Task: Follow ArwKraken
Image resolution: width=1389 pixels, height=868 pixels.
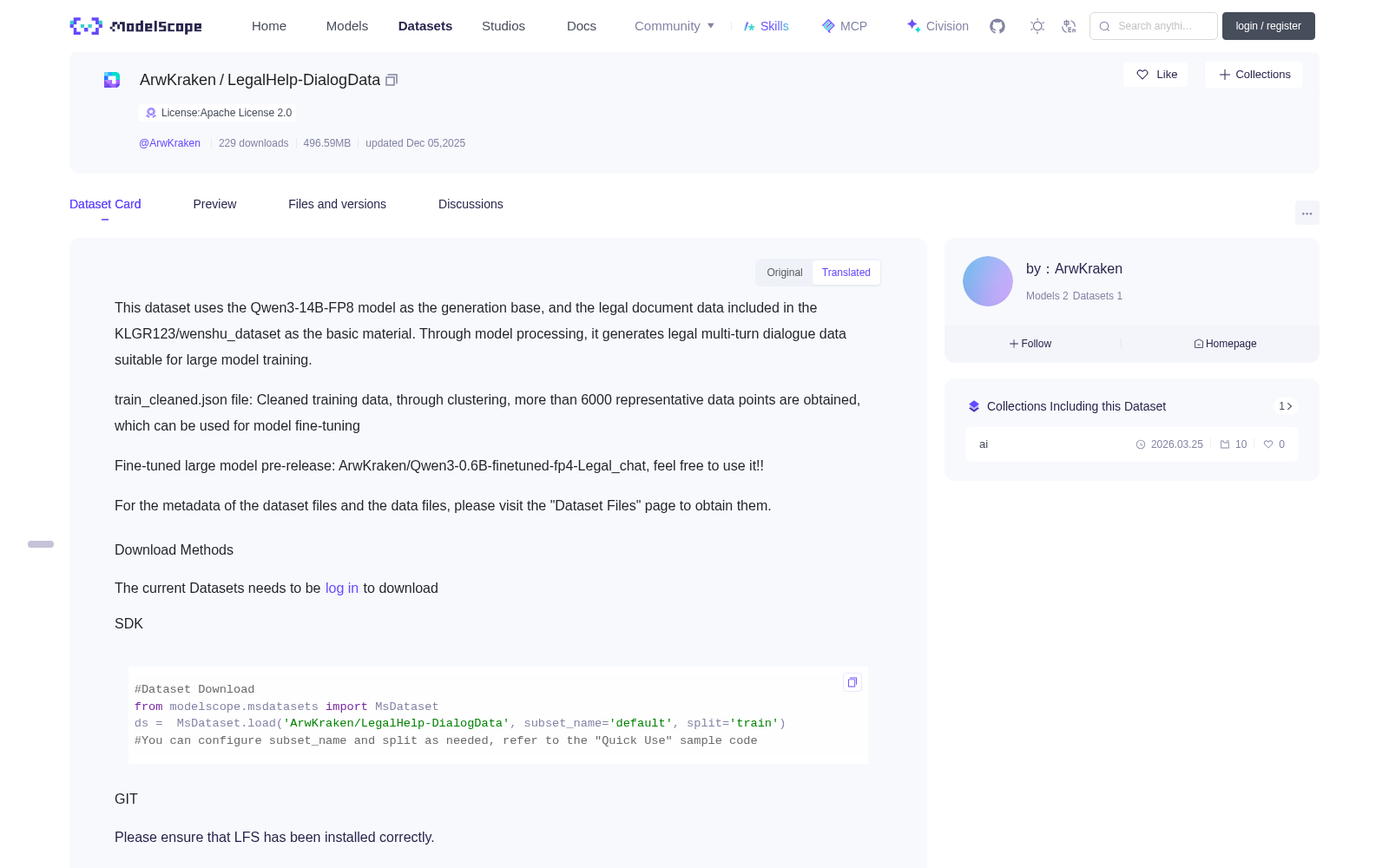Action: pos(1030,344)
